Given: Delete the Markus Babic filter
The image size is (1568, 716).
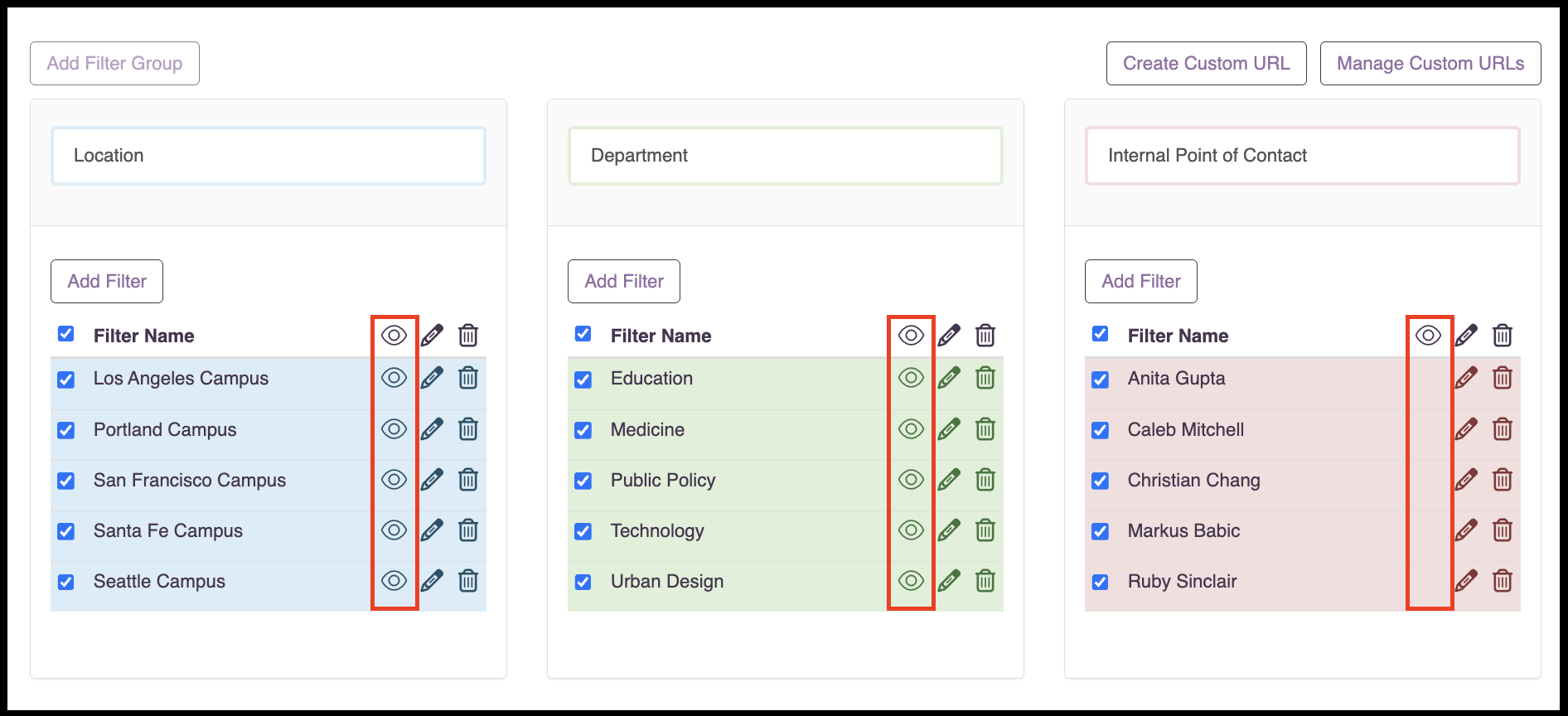Looking at the screenshot, I should pyautogui.click(x=1503, y=530).
